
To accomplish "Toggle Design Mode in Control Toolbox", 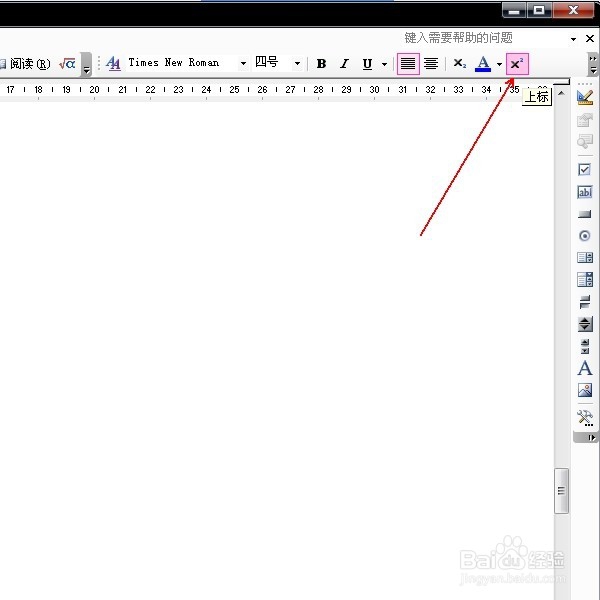I will pyautogui.click(x=585, y=97).
